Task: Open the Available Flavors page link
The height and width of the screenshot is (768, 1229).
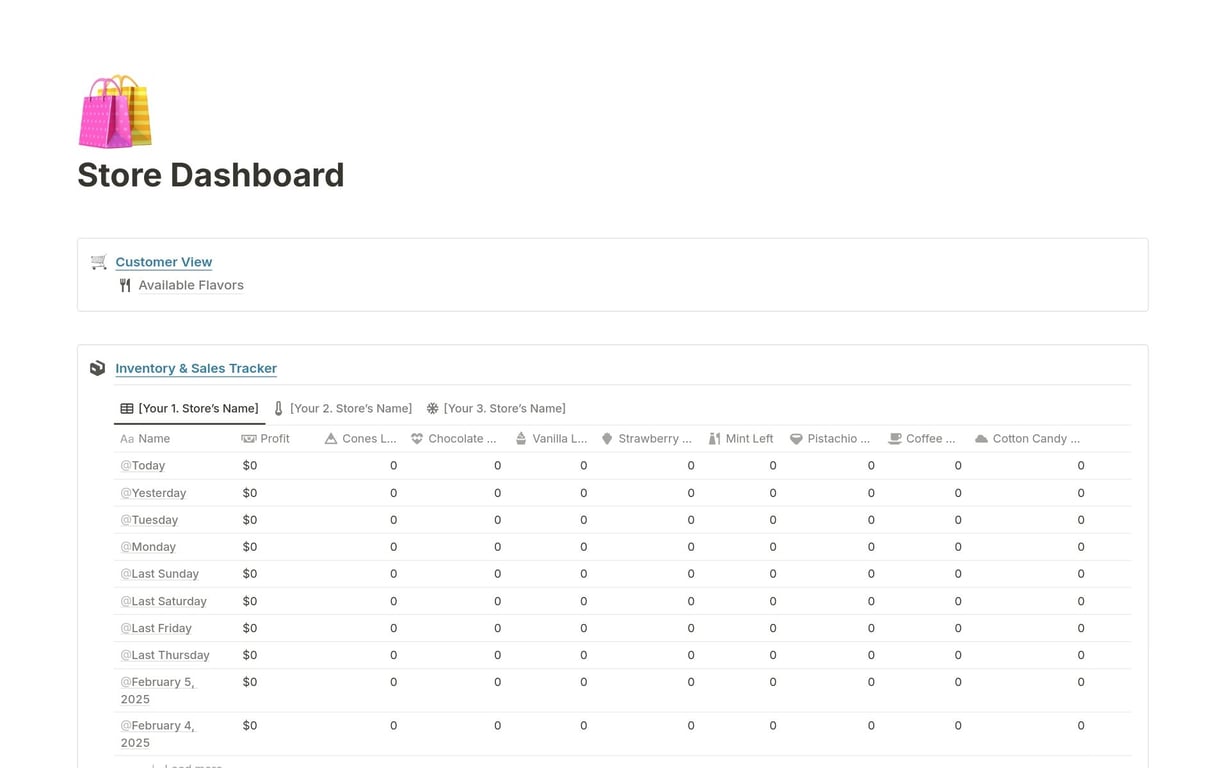Action: pos(191,285)
